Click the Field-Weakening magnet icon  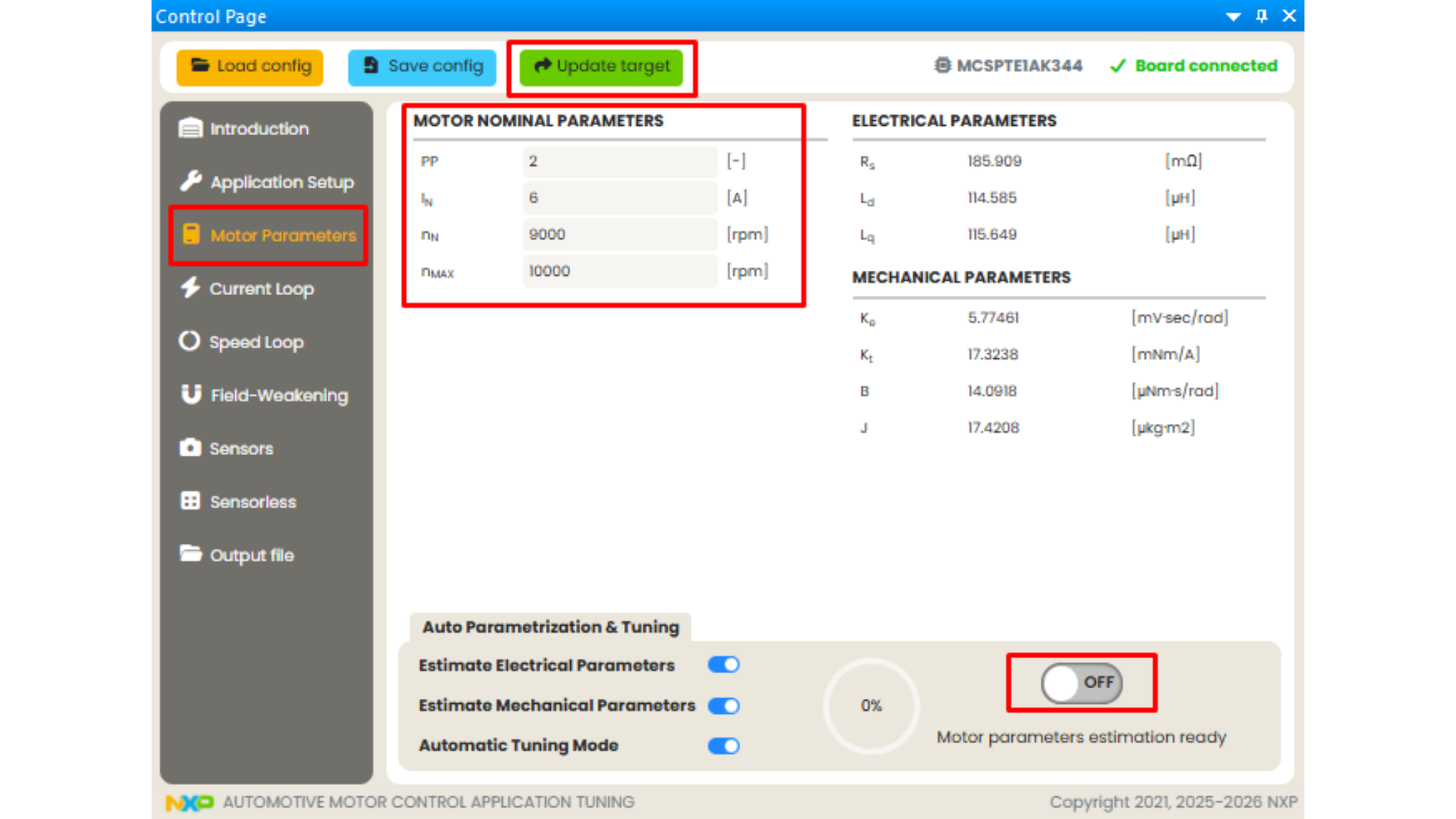coord(191,395)
